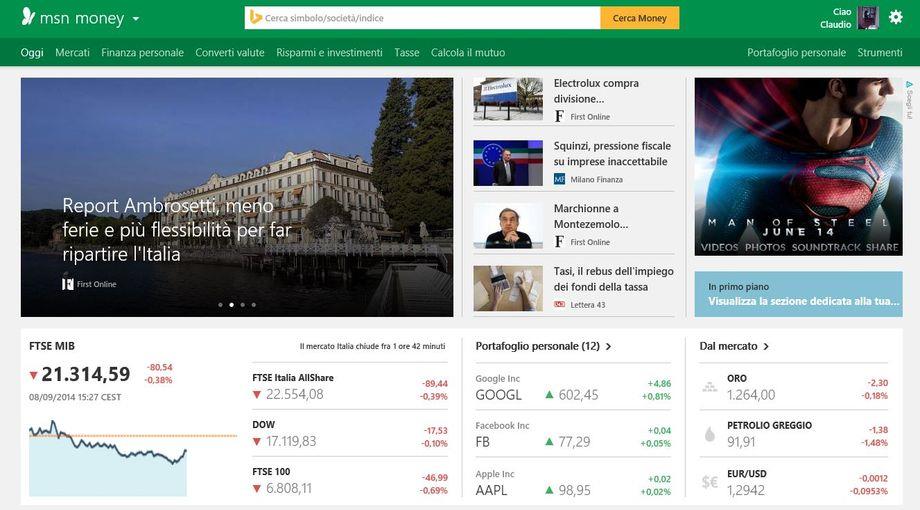This screenshot has width=920, height=510.
Task: Open Tasi rebus dell'impiego article
Action: pos(613,279)
